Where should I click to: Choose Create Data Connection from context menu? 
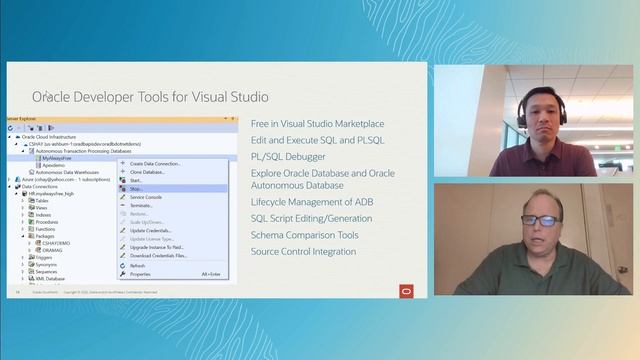tap(173, 164)
